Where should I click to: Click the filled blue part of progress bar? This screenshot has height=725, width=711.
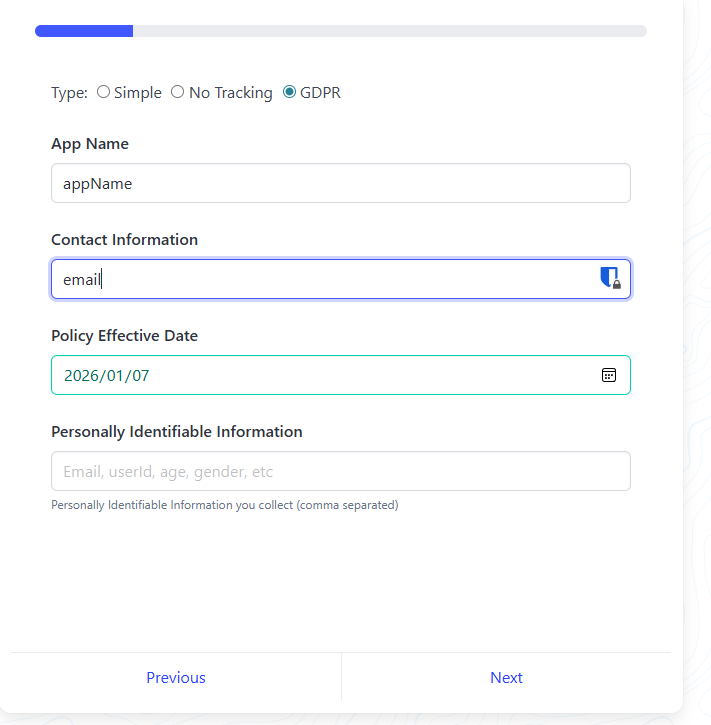pos(84,31)
